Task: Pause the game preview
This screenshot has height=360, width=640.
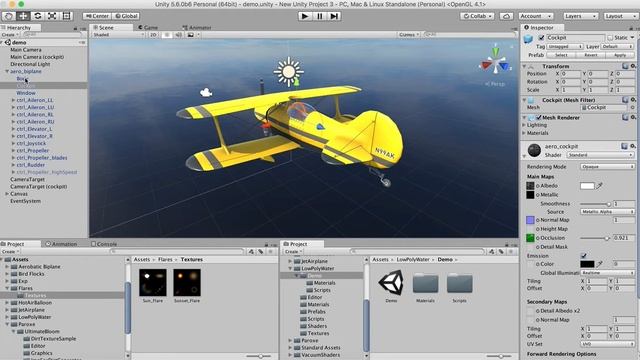Action: tap(320, 16)
